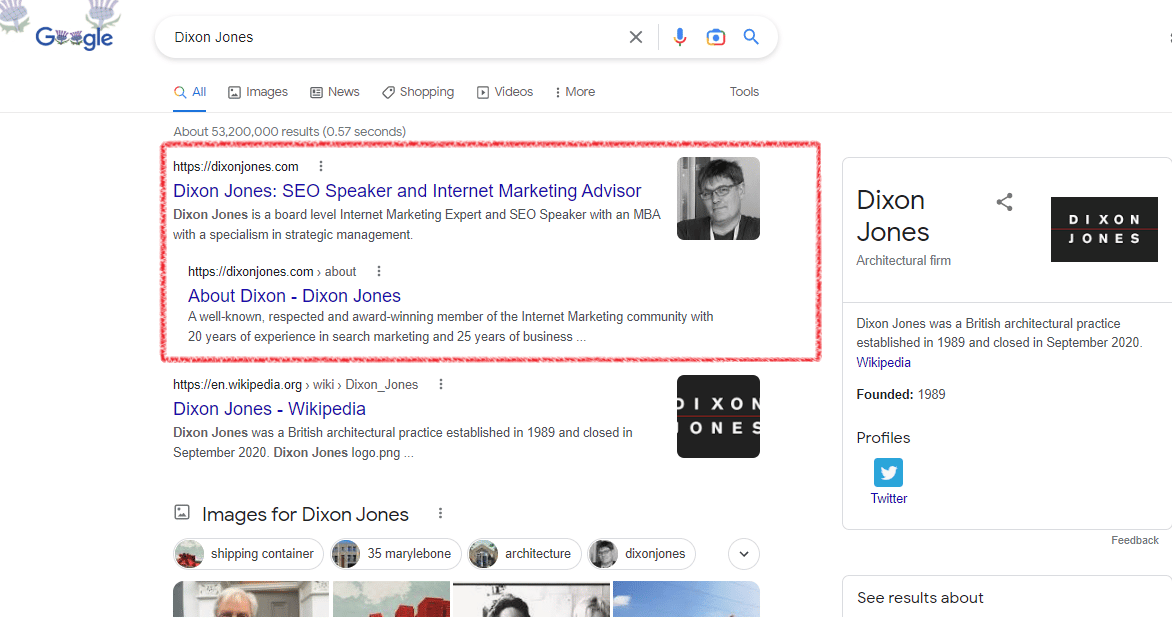Viewport: 1172px width, 625px height.
Task: Click the 'Founded: 1989' fact
Action: 901,395
